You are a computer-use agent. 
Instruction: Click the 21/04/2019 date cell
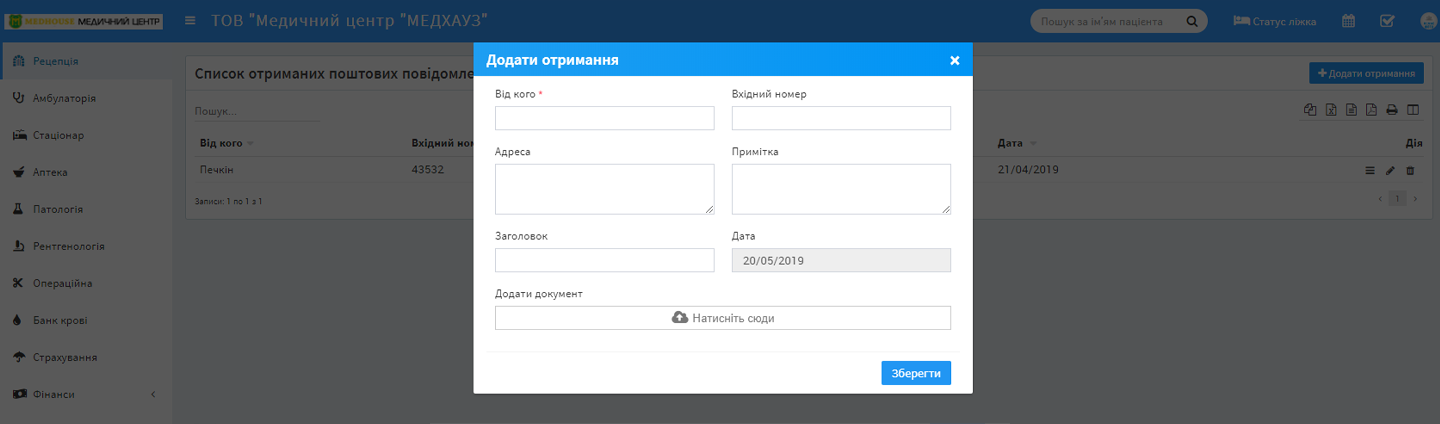point(1027,169)
